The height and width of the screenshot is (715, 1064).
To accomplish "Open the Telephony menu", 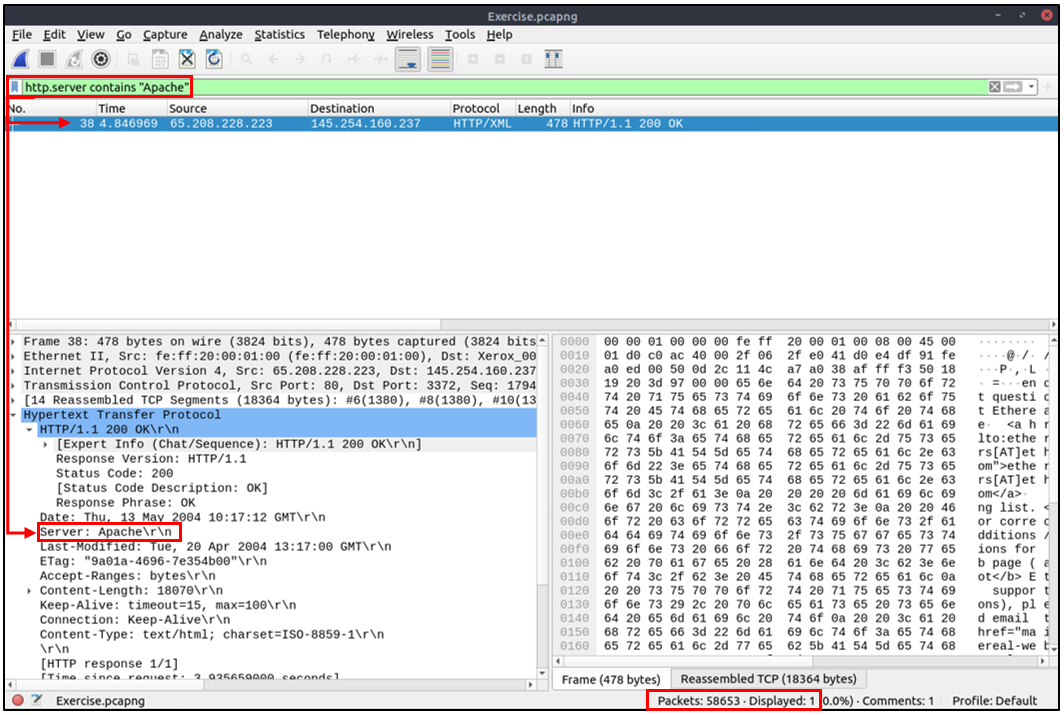I will tap(345, 35).
